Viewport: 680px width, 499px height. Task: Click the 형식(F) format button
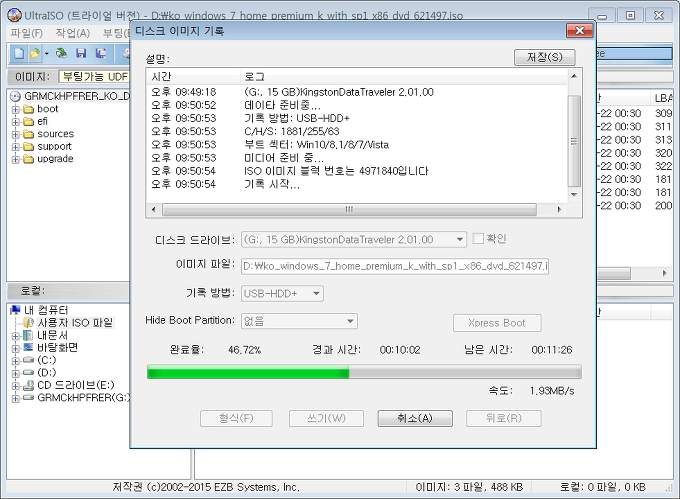(236, 418)
